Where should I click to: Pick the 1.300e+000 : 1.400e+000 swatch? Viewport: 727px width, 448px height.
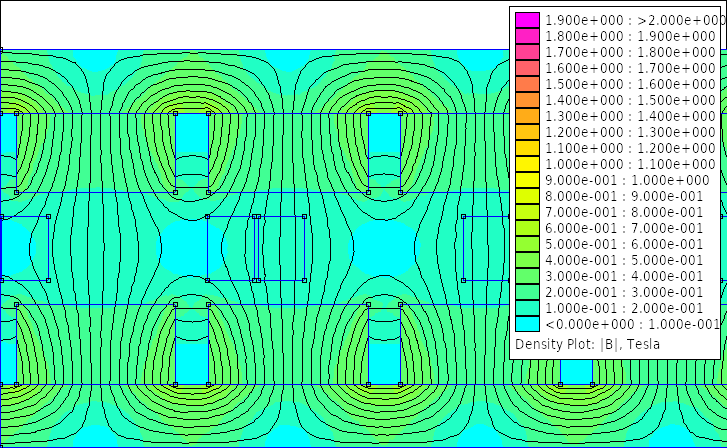(x=527, y=116)
